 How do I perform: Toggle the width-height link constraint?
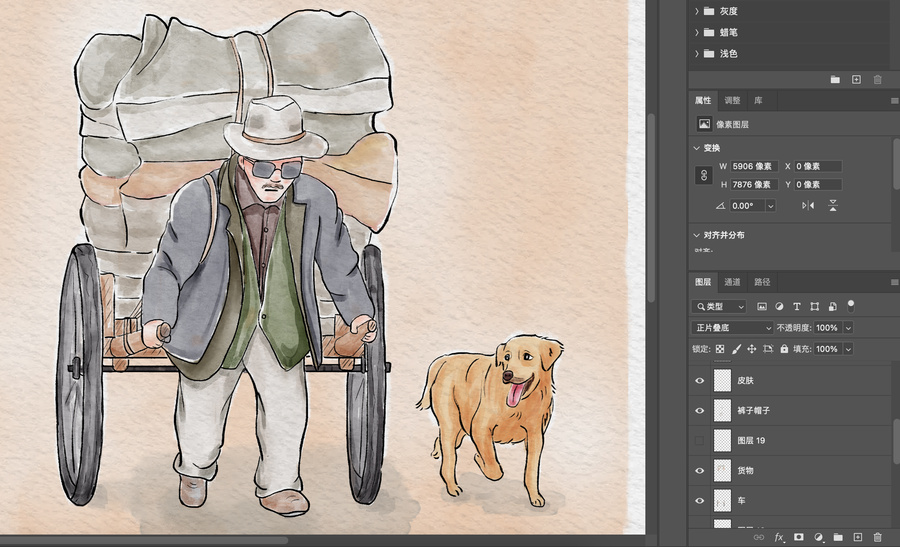(704, 175)
